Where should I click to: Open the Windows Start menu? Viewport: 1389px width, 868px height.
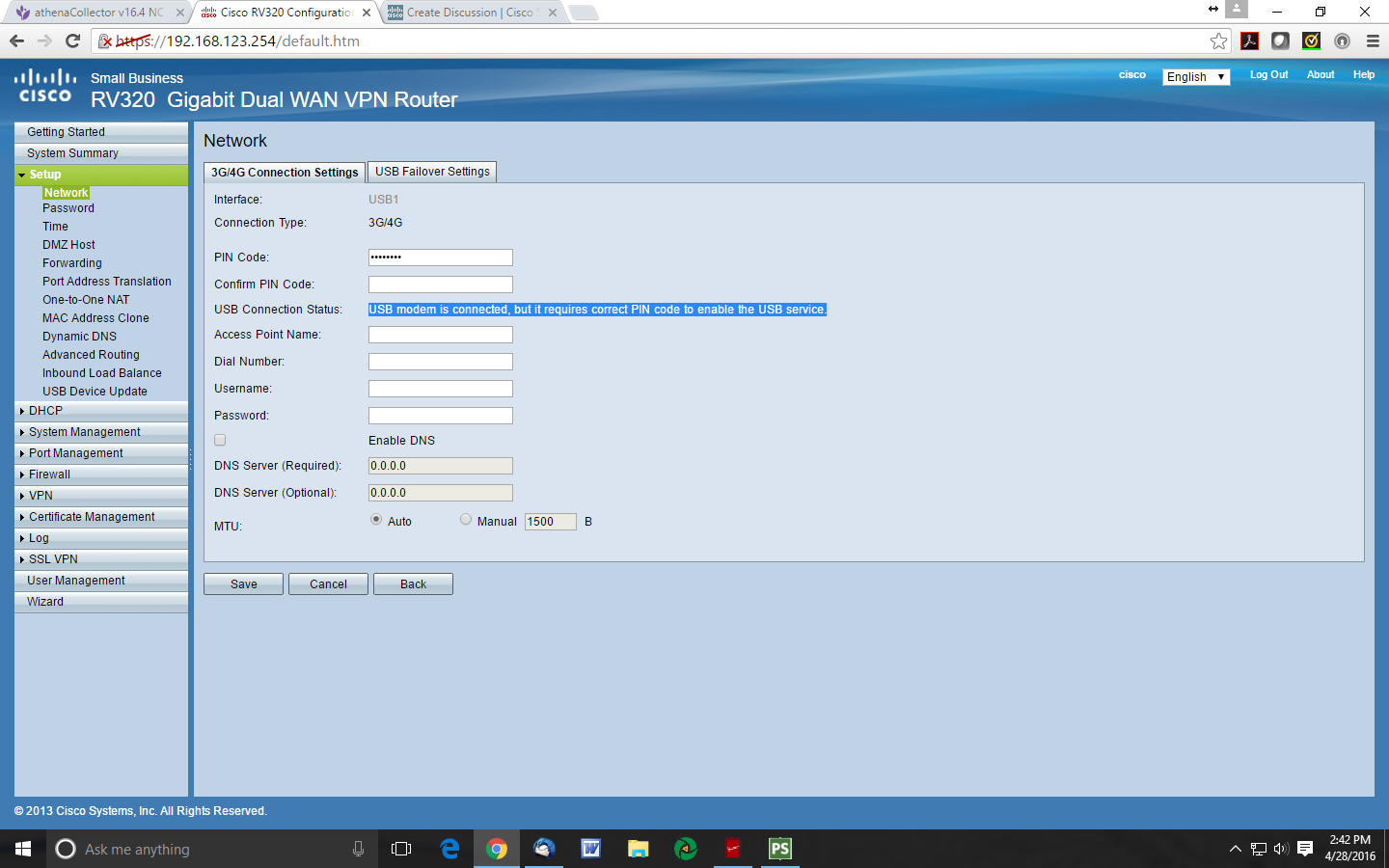coord(23,849)
